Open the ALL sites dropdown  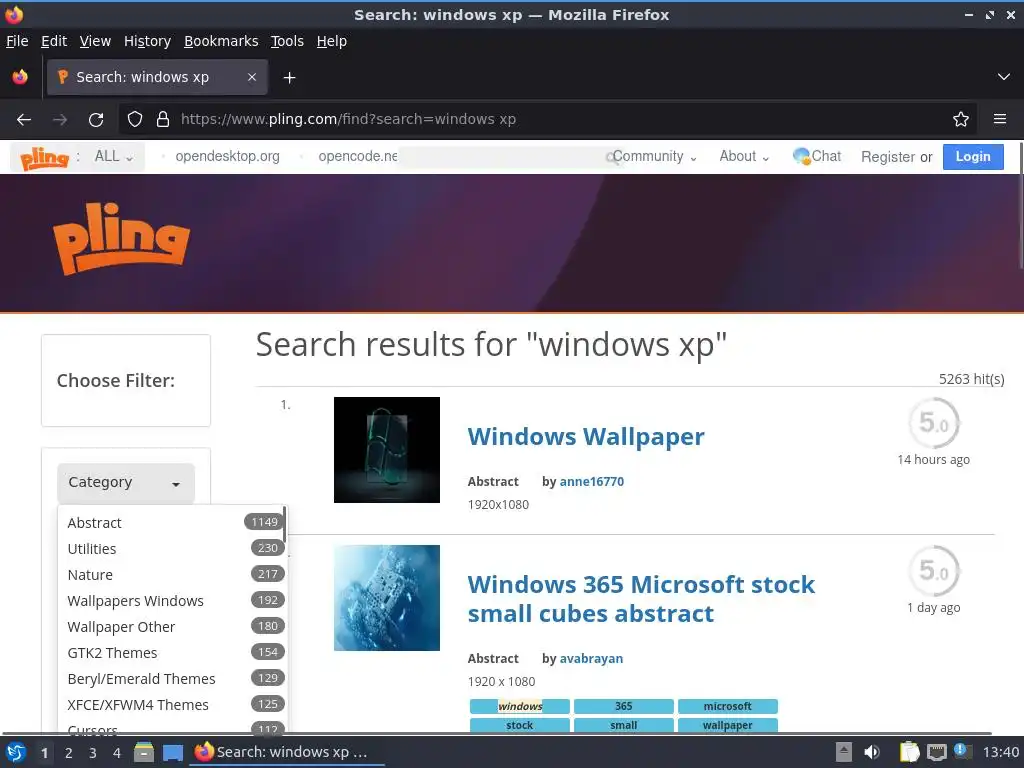tap(114, 157)
